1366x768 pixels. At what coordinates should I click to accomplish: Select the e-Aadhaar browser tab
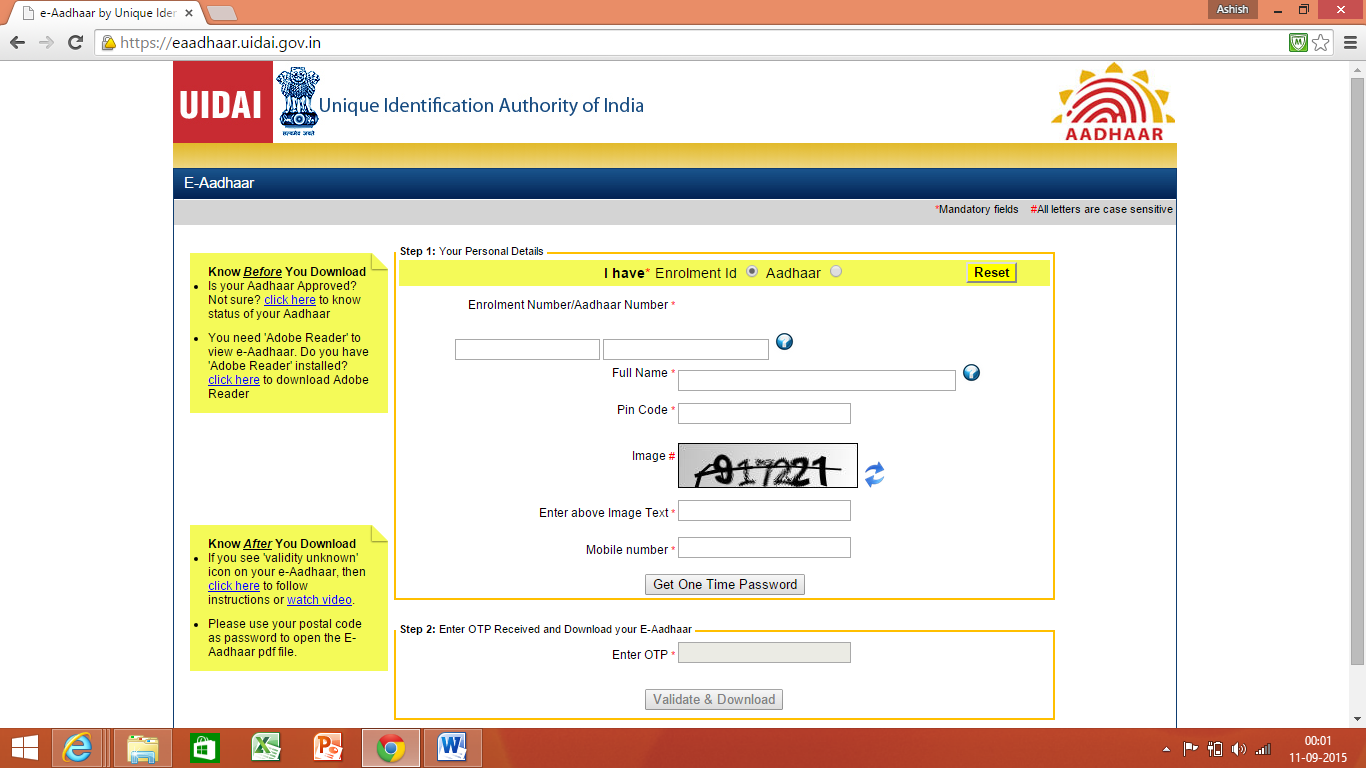(105, 12)
